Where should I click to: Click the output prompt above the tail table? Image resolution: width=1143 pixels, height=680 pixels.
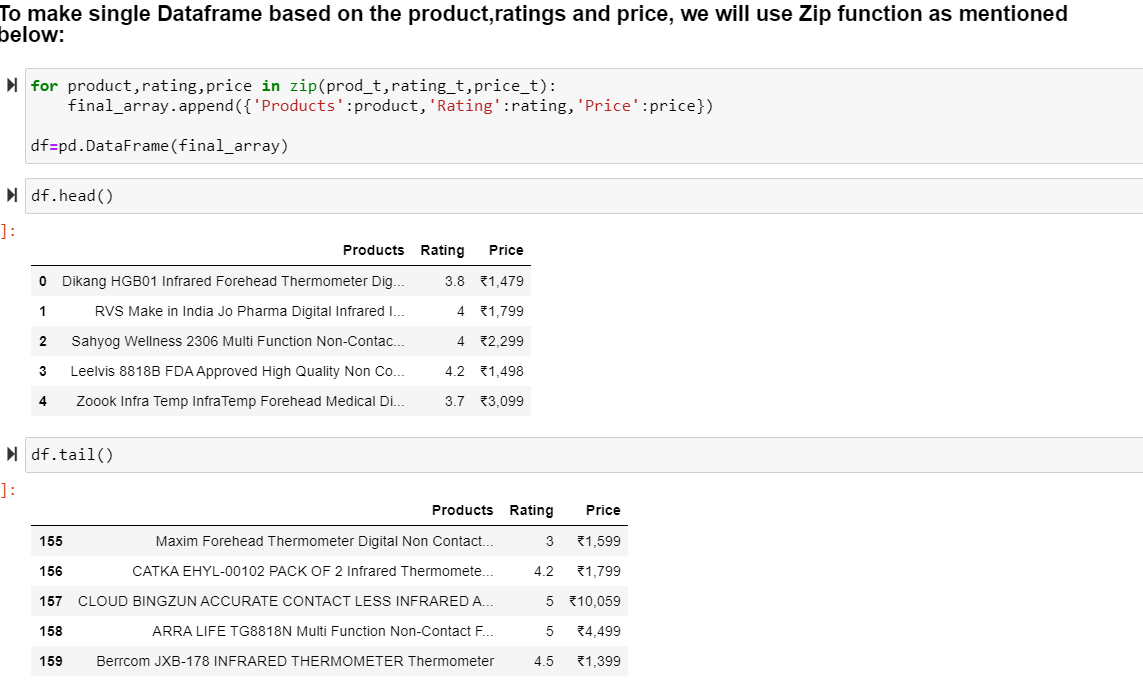pyautogui.click(x=7, y=490)
